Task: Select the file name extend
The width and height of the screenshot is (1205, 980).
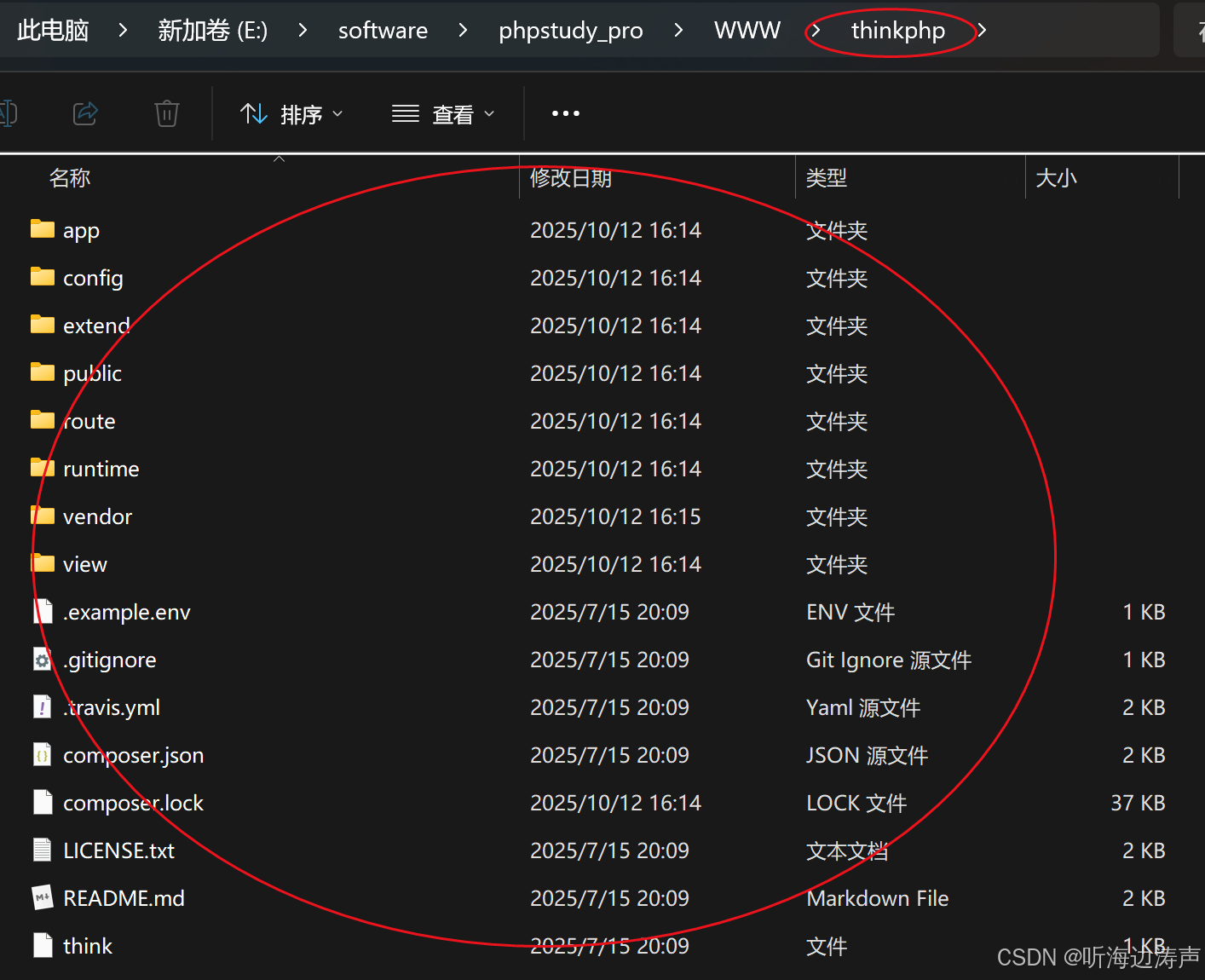Action: (96, 326)
